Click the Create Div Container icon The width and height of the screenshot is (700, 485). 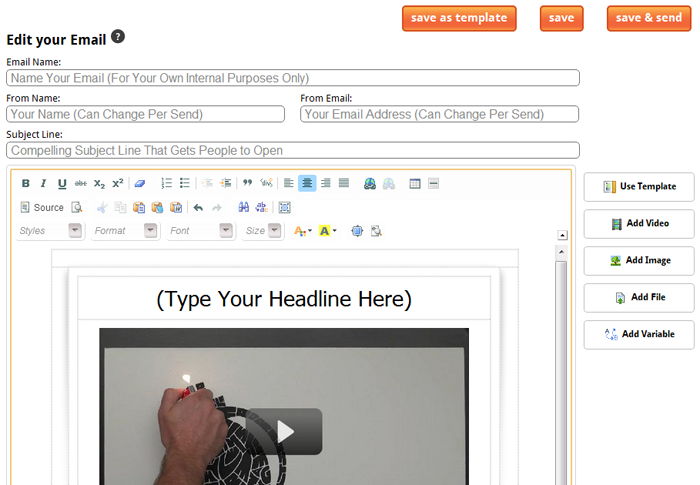pos(267,183)
